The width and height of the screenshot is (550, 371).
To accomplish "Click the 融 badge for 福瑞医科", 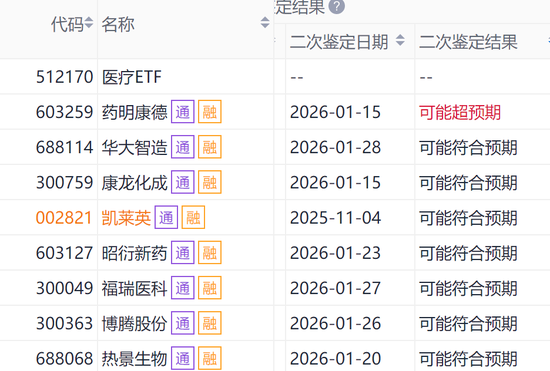I will pos(210,288).
